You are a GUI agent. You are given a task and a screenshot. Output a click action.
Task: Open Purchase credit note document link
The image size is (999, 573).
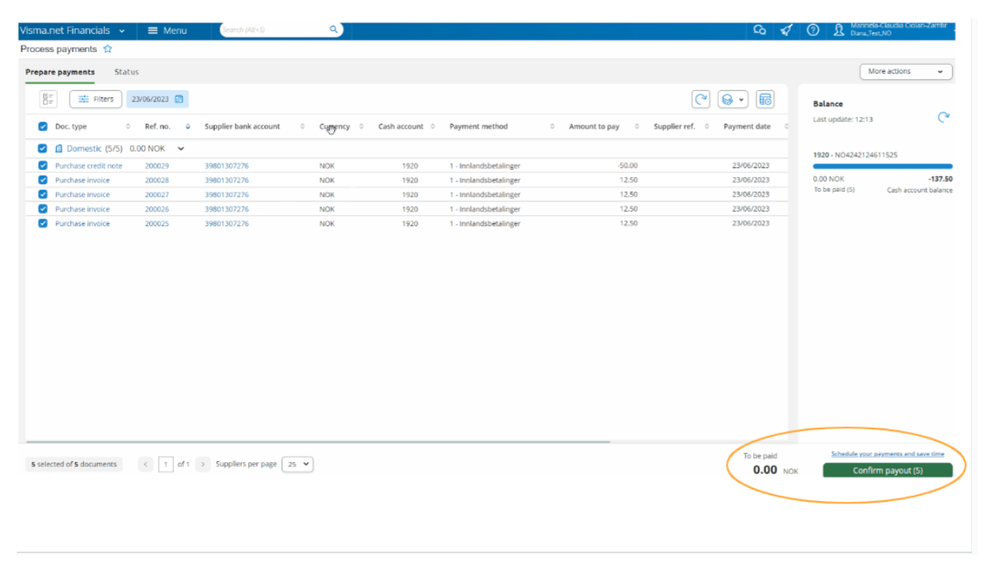pos(89,166)
